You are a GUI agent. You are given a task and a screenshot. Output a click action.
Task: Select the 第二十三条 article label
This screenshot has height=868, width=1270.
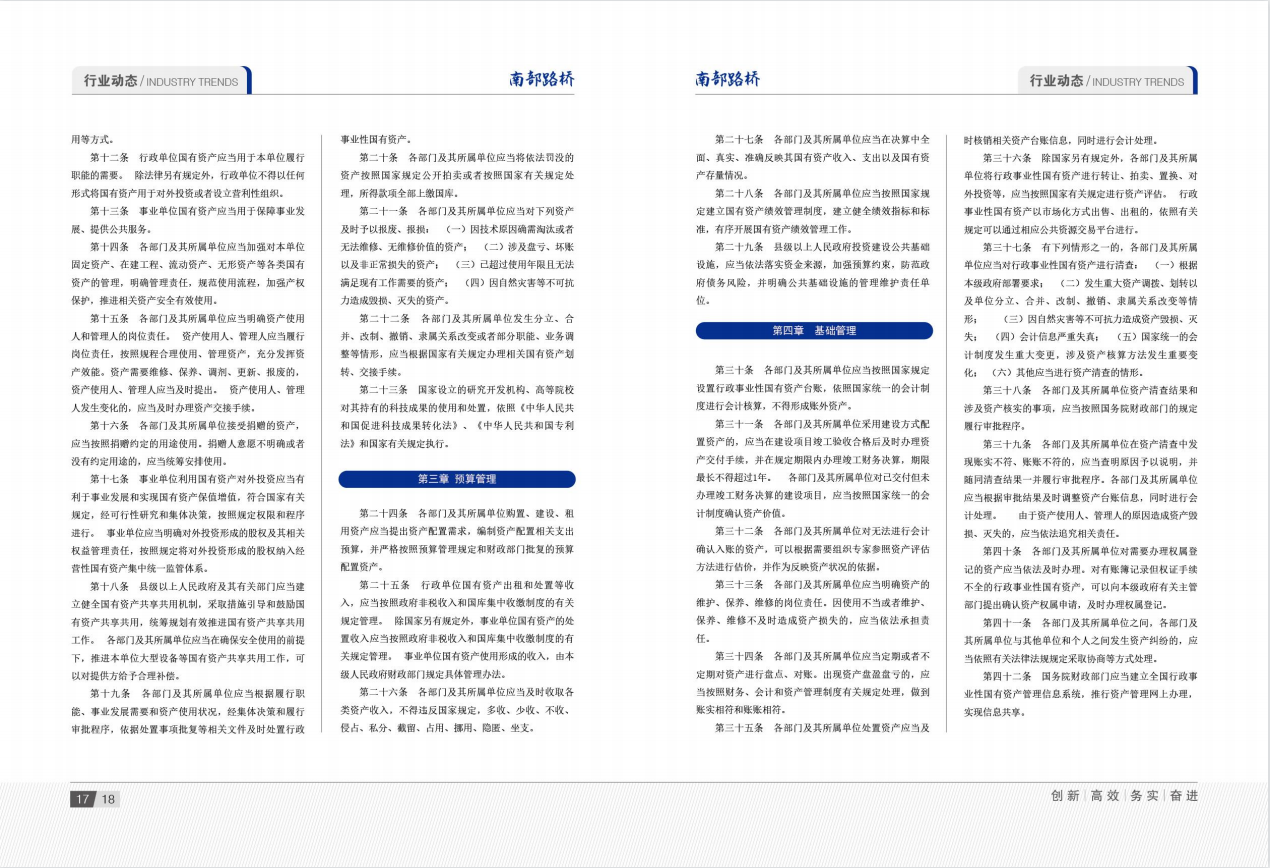384,390
